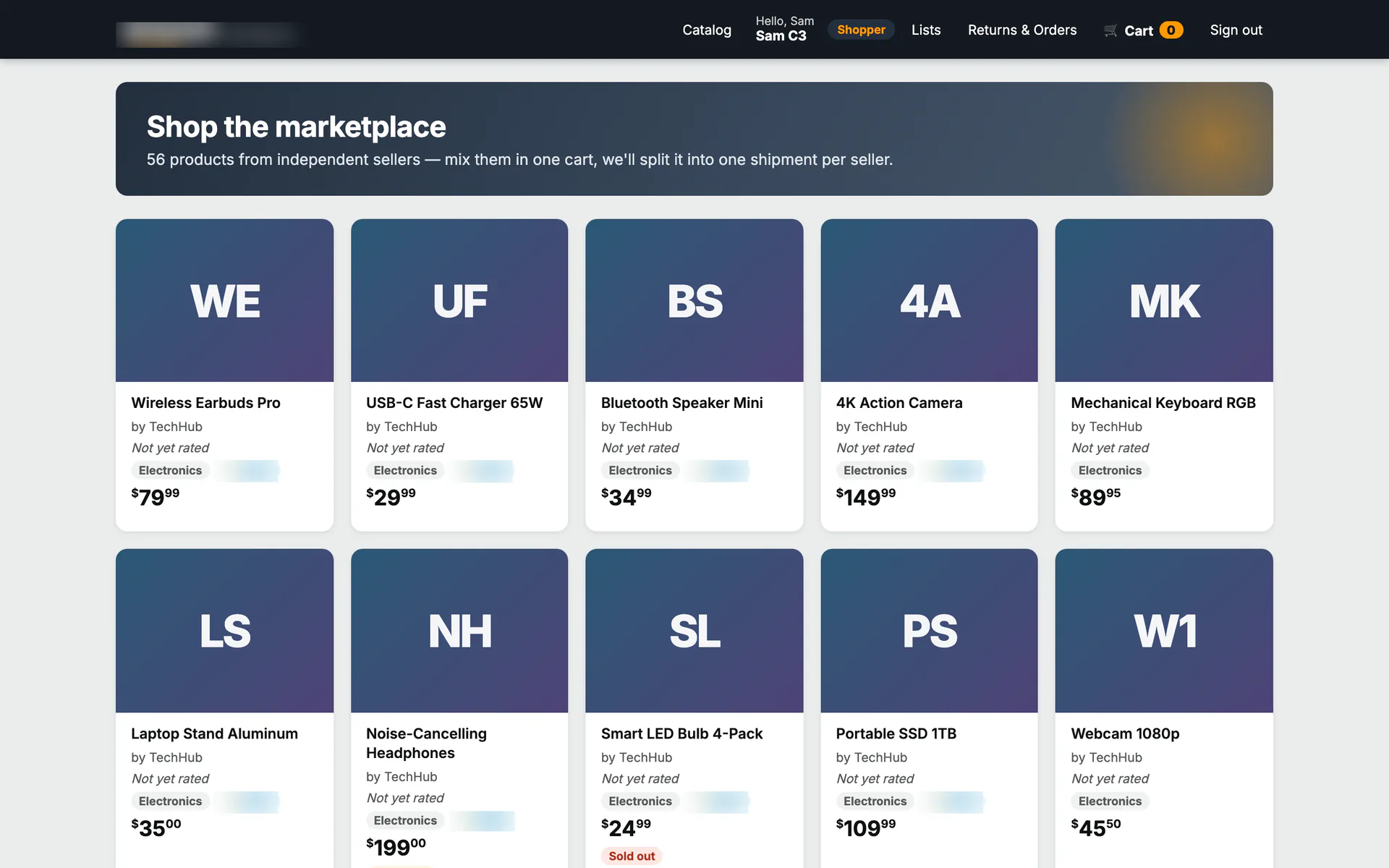View Laptop Stand Aluminum title
The height and width of the screenshot is (868, 1389).
coord(214,733)
